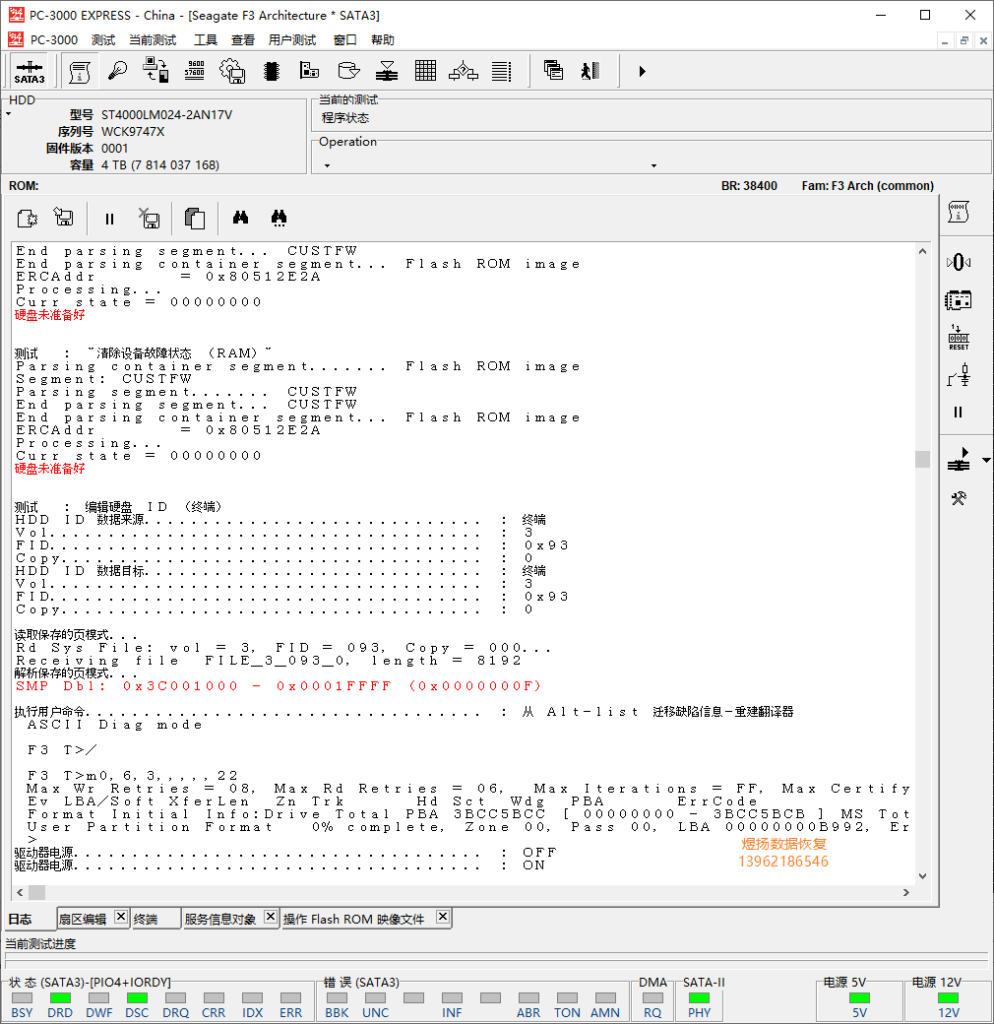Open the 帮助 menu

[383, 40]
